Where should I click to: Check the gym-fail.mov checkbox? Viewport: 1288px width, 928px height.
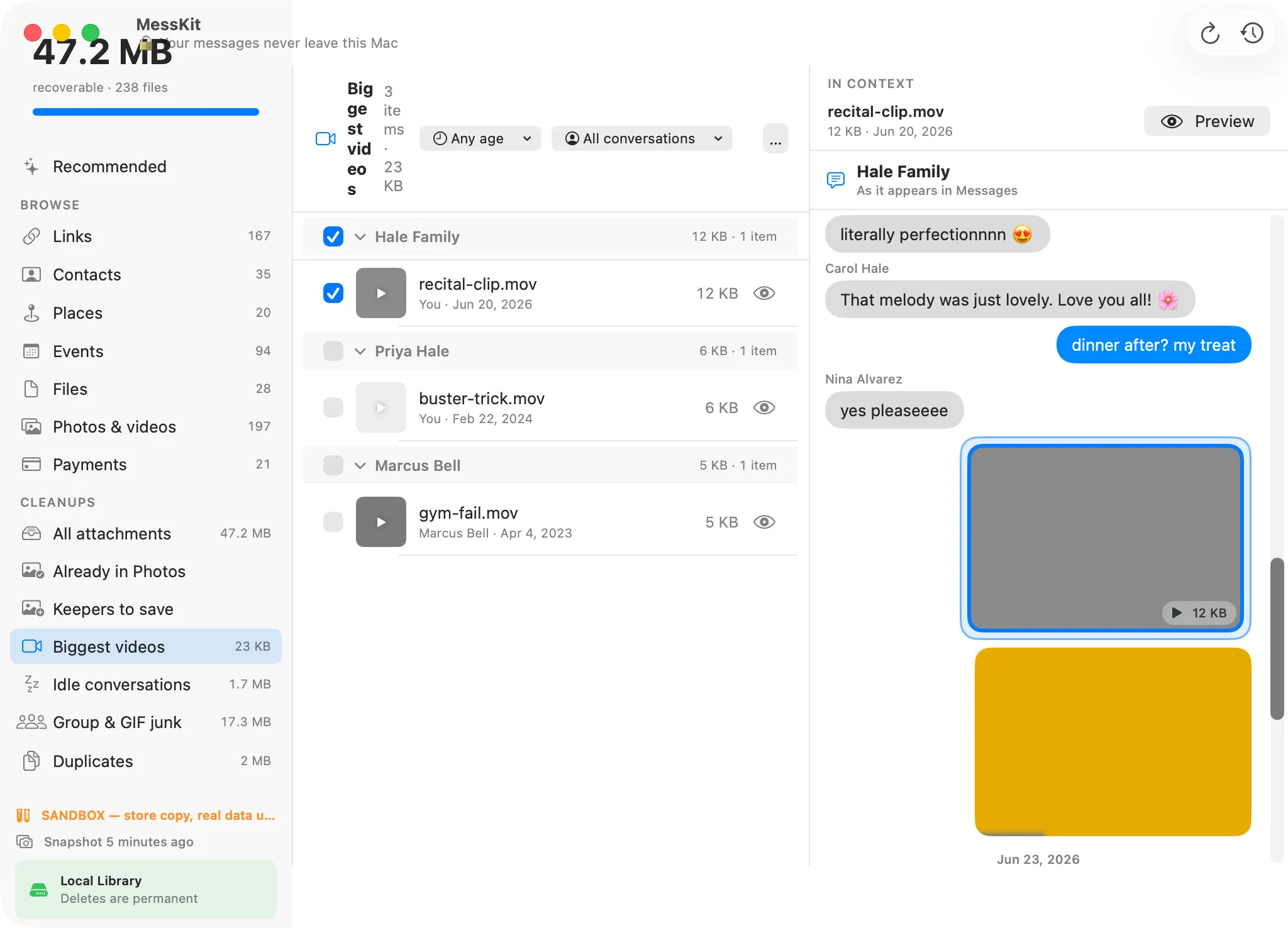(x=333, y=522)
